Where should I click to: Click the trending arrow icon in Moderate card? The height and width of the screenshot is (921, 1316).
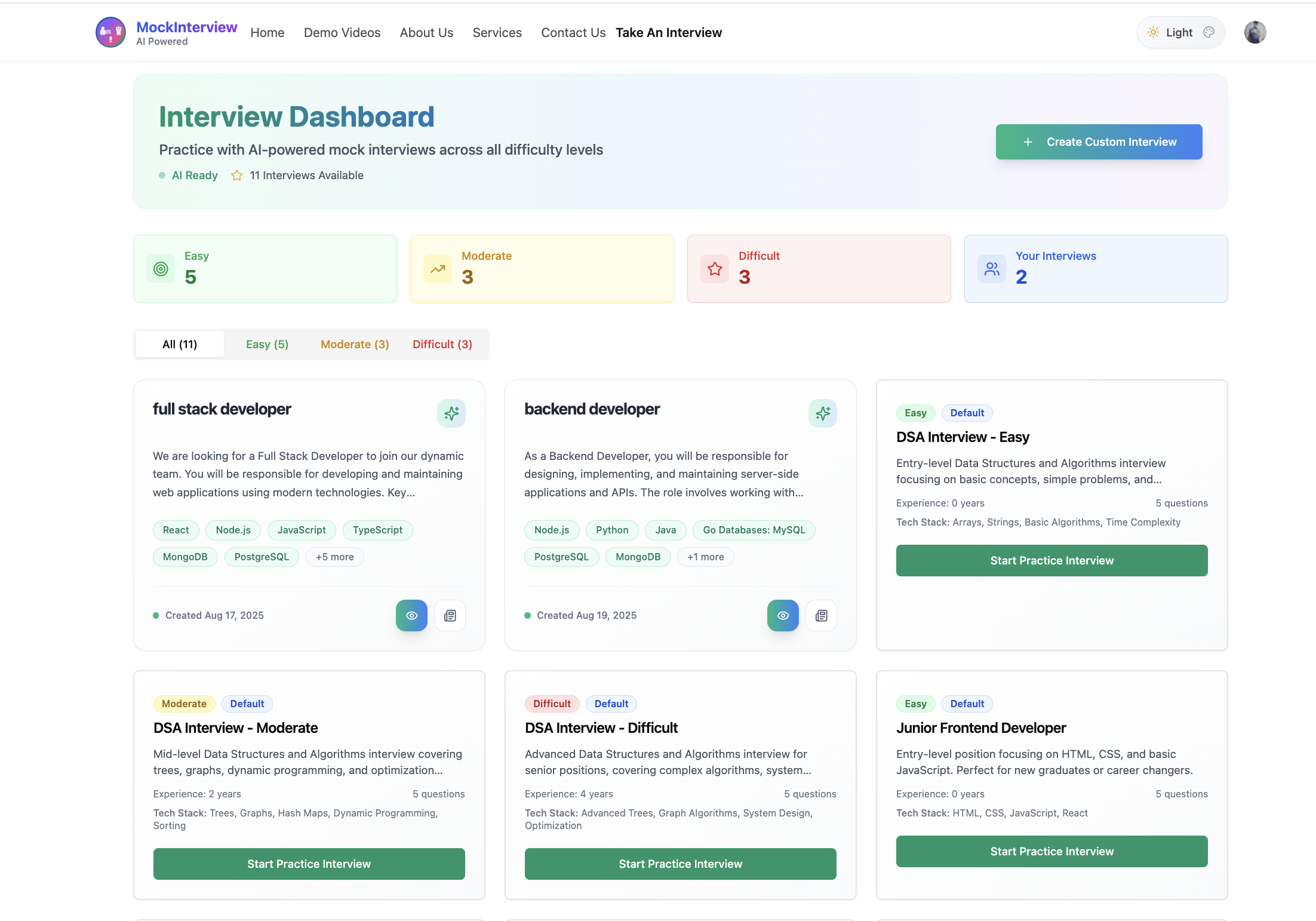[x=438, y=269]
